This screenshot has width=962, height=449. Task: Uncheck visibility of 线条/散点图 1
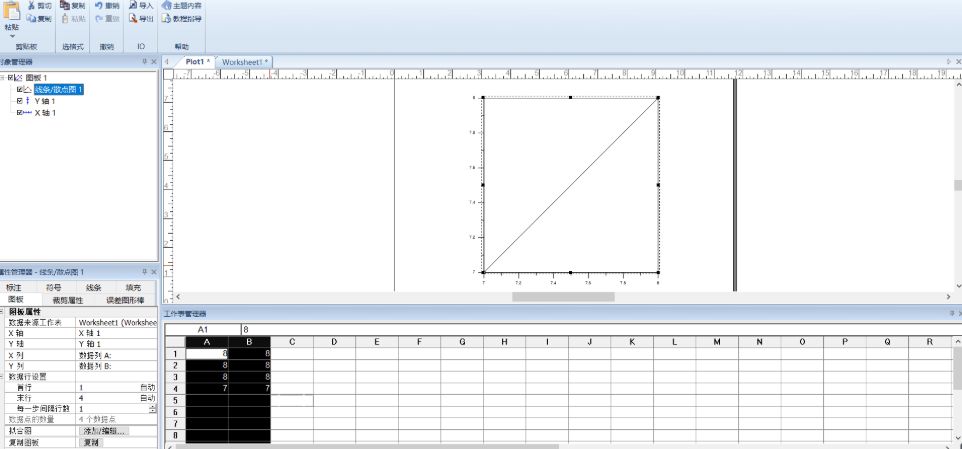[20, 90]
